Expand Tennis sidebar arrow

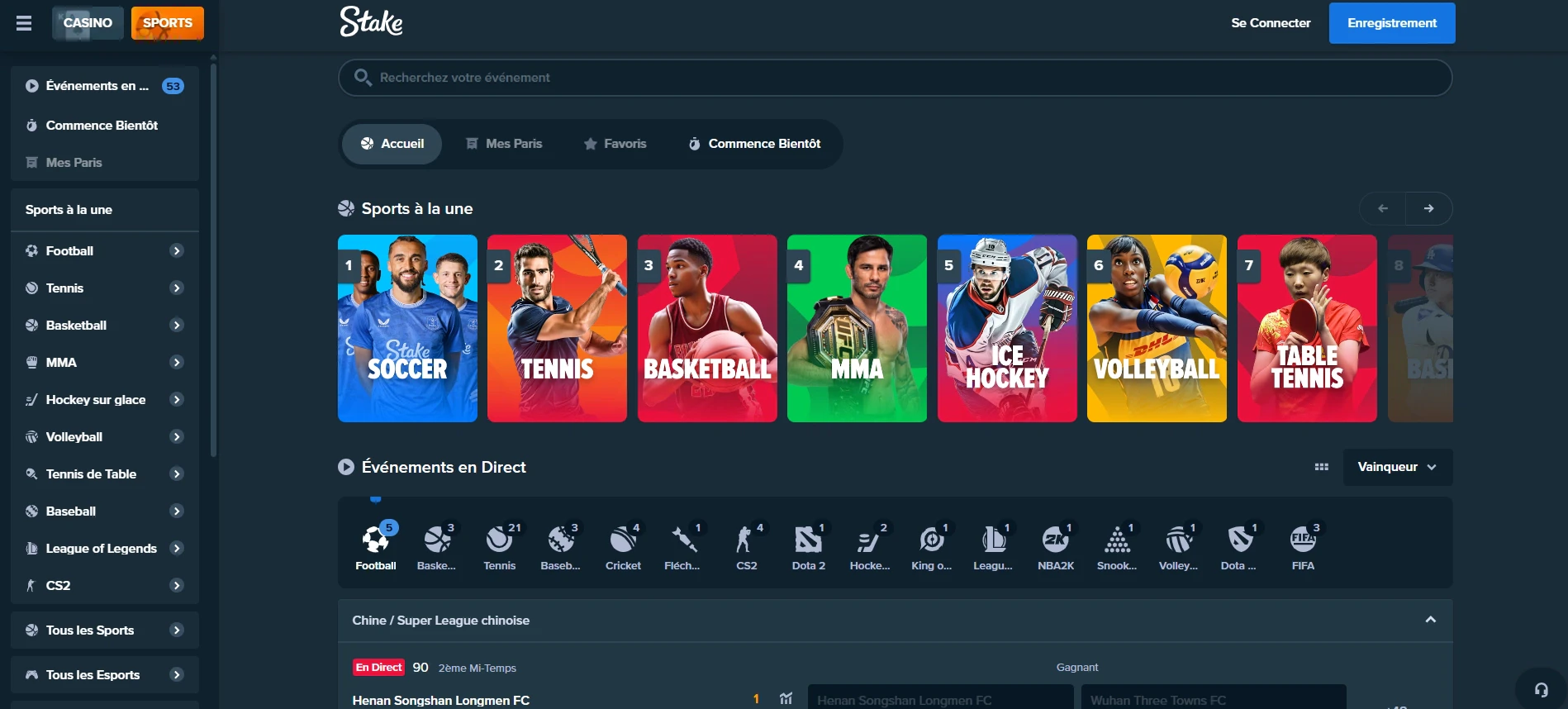click(177, 288)
